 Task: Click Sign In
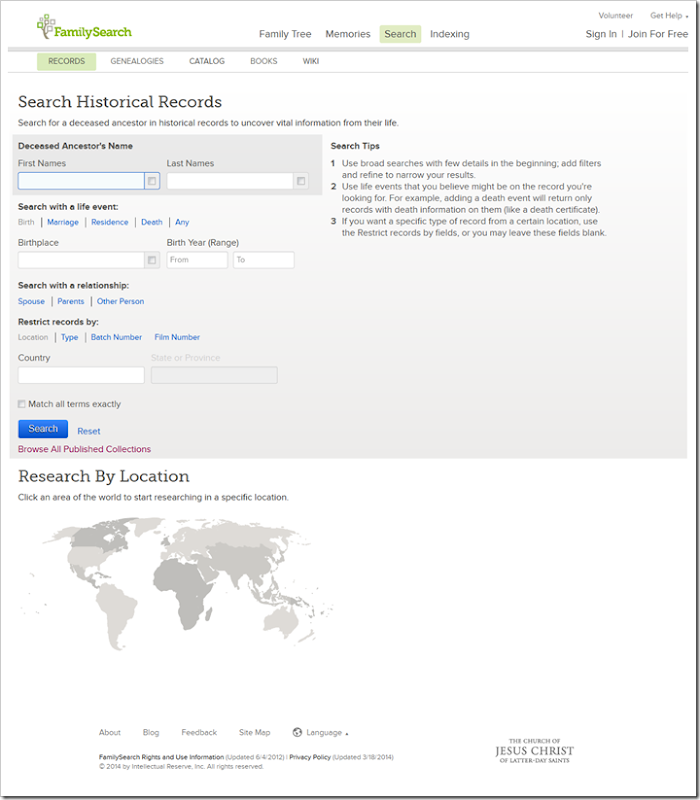(x=601, y=34)
